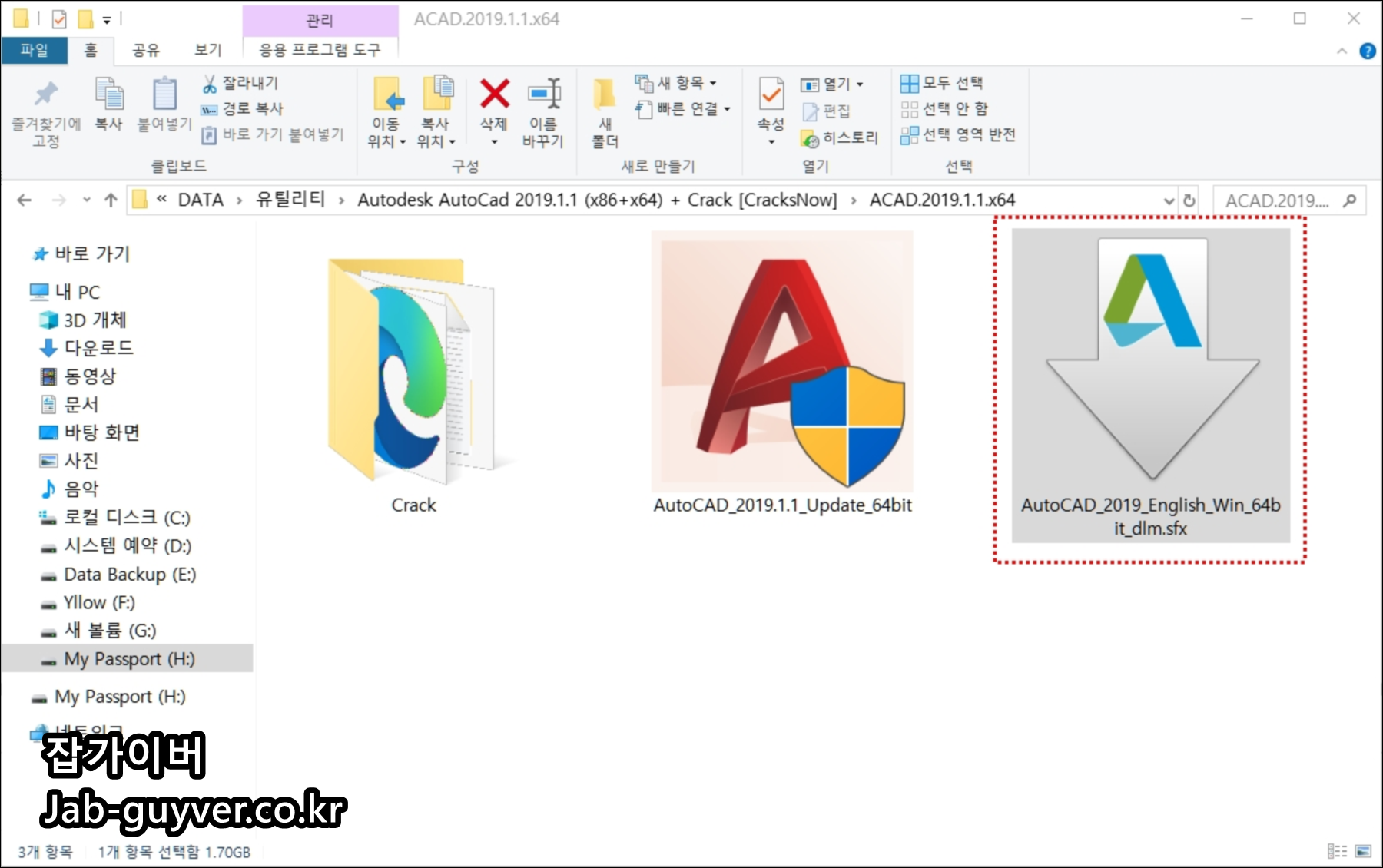This screenshot has height=868, width=1383.
Task: Click 선택 영역 반전 (Invert selection)
Action: click(x=958, y=135)
